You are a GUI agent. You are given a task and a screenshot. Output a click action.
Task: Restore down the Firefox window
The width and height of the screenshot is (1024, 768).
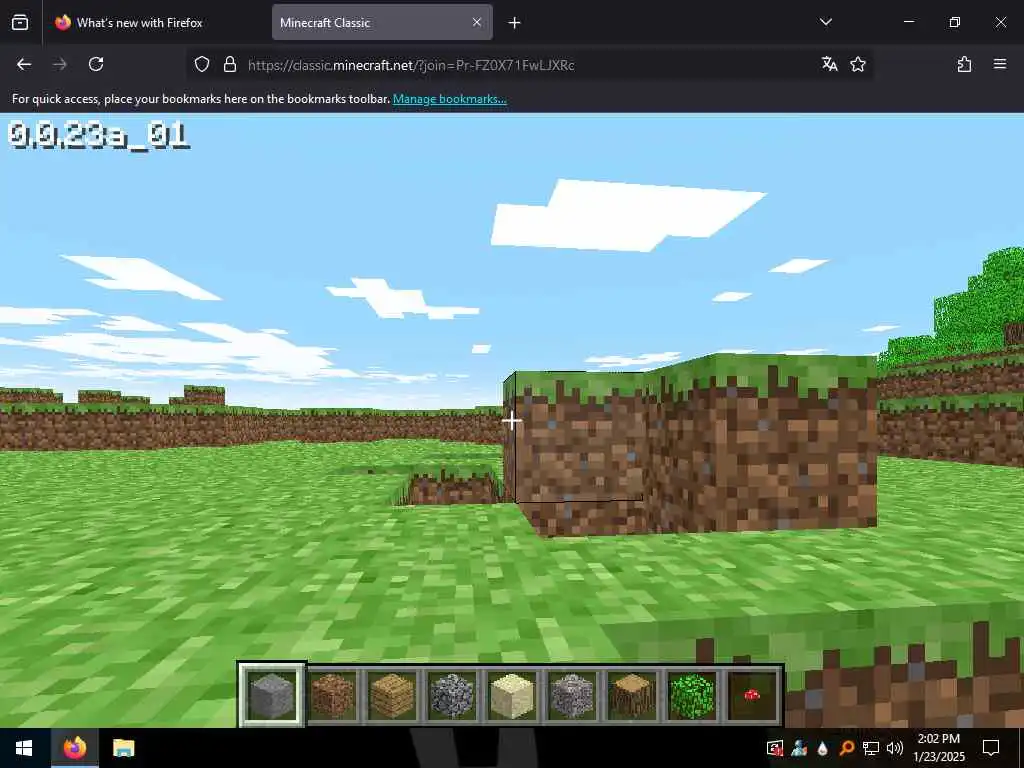click(x=955, y=22)
